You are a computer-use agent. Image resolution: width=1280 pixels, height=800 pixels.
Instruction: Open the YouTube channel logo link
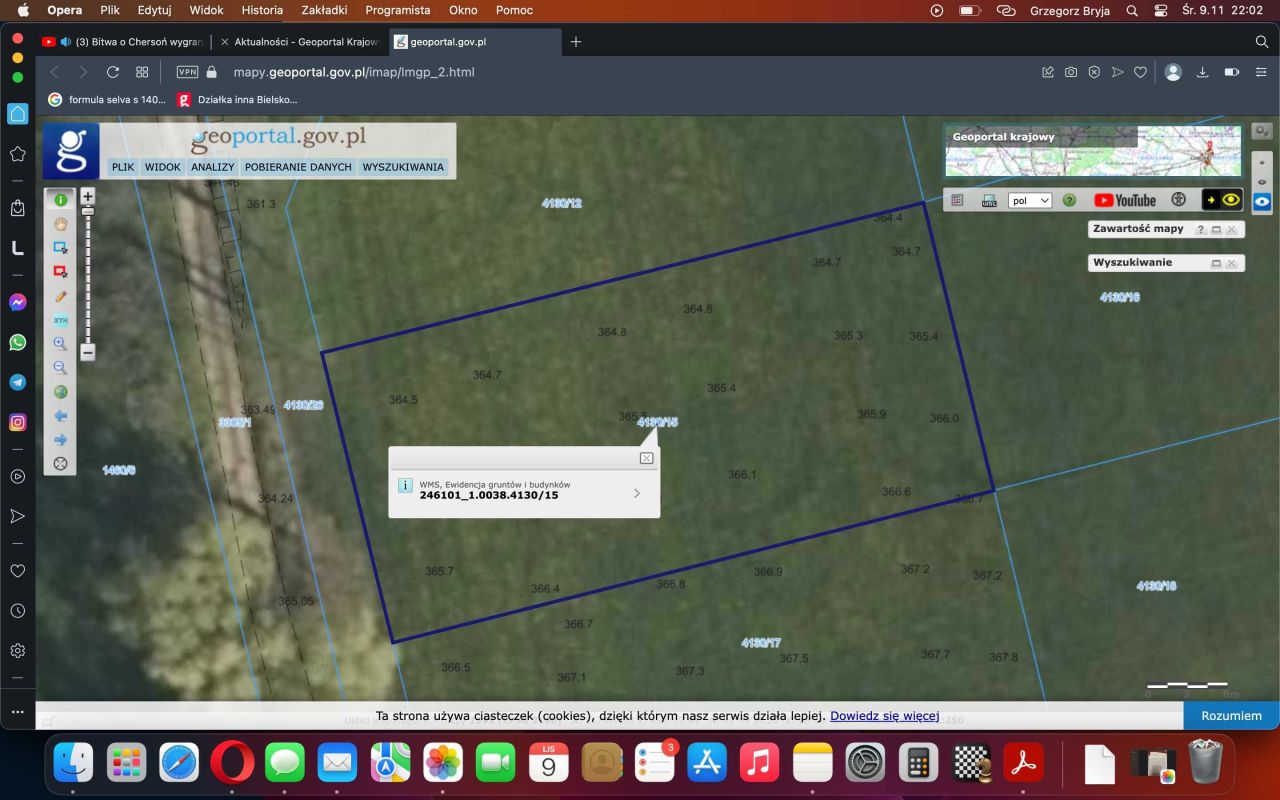(1125, 200)
